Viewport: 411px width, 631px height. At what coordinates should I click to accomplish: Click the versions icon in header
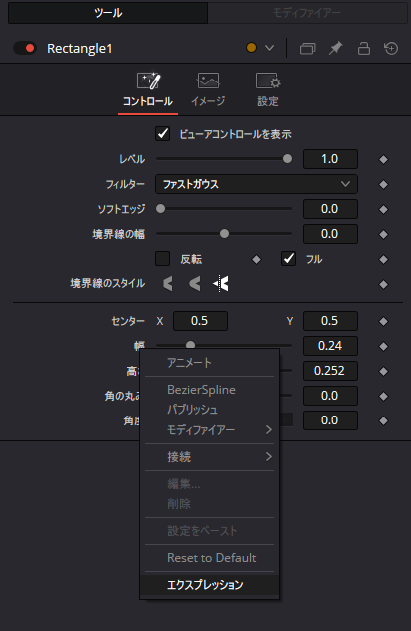click(x=308, y=49)
